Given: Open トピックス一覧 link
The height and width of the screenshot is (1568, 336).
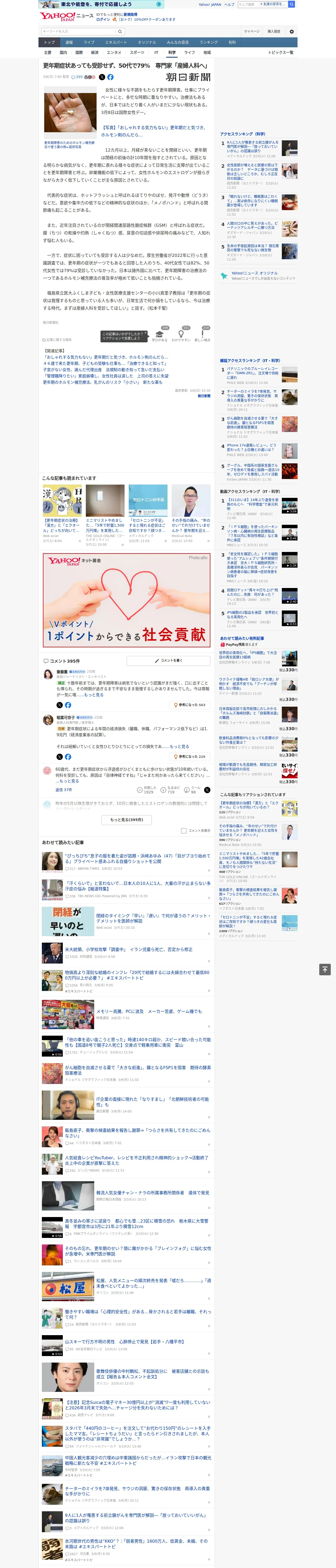Looking at the screenshot, I should coord(281,52).
